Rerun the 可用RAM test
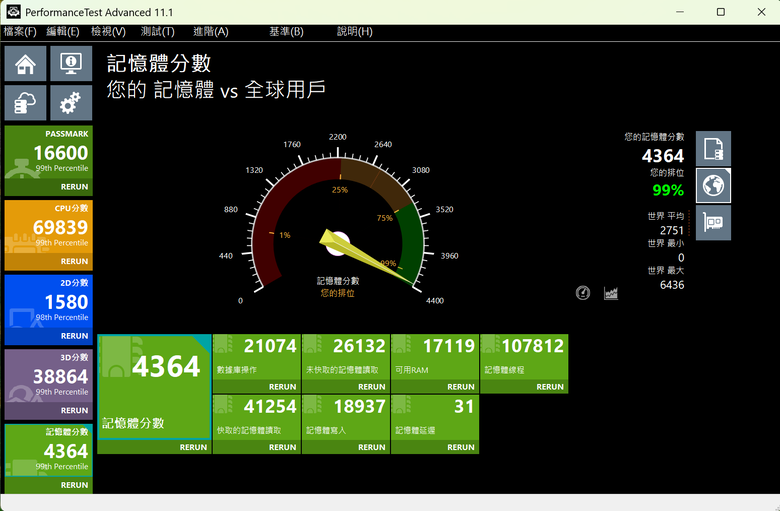Screen dimensions: 780x511 pos(461,387)
